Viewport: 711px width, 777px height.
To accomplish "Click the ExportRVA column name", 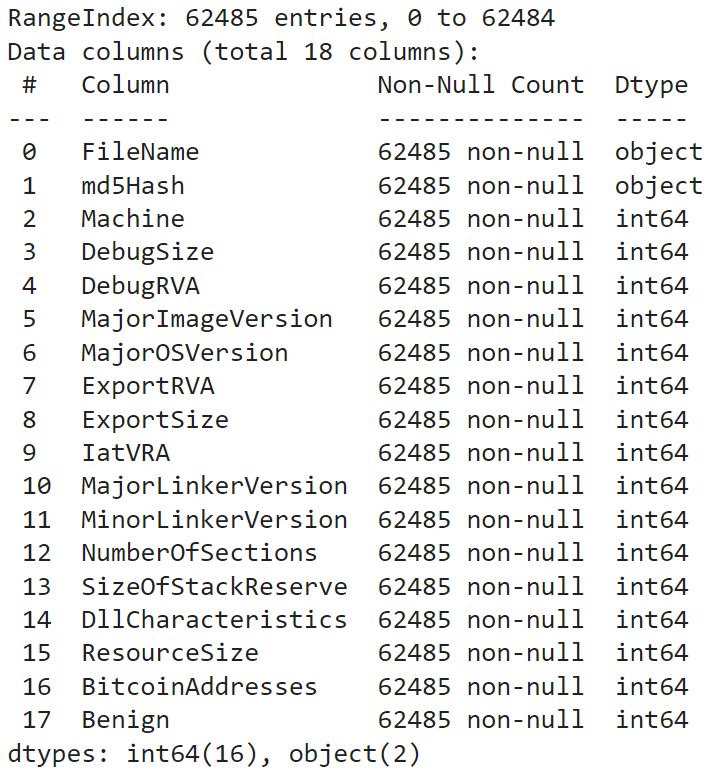I will click(147, 386).
